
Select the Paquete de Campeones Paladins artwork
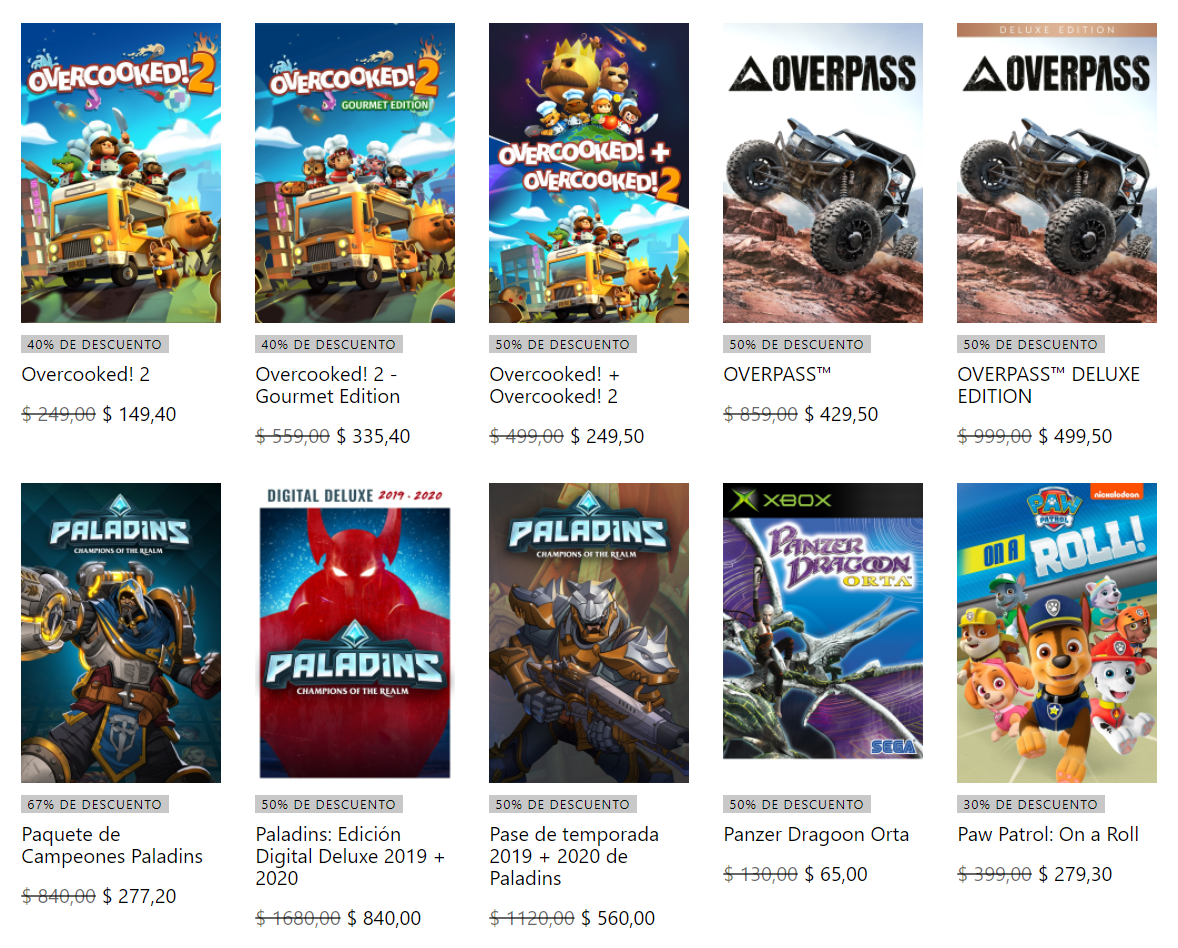click(x=121, y=633)
